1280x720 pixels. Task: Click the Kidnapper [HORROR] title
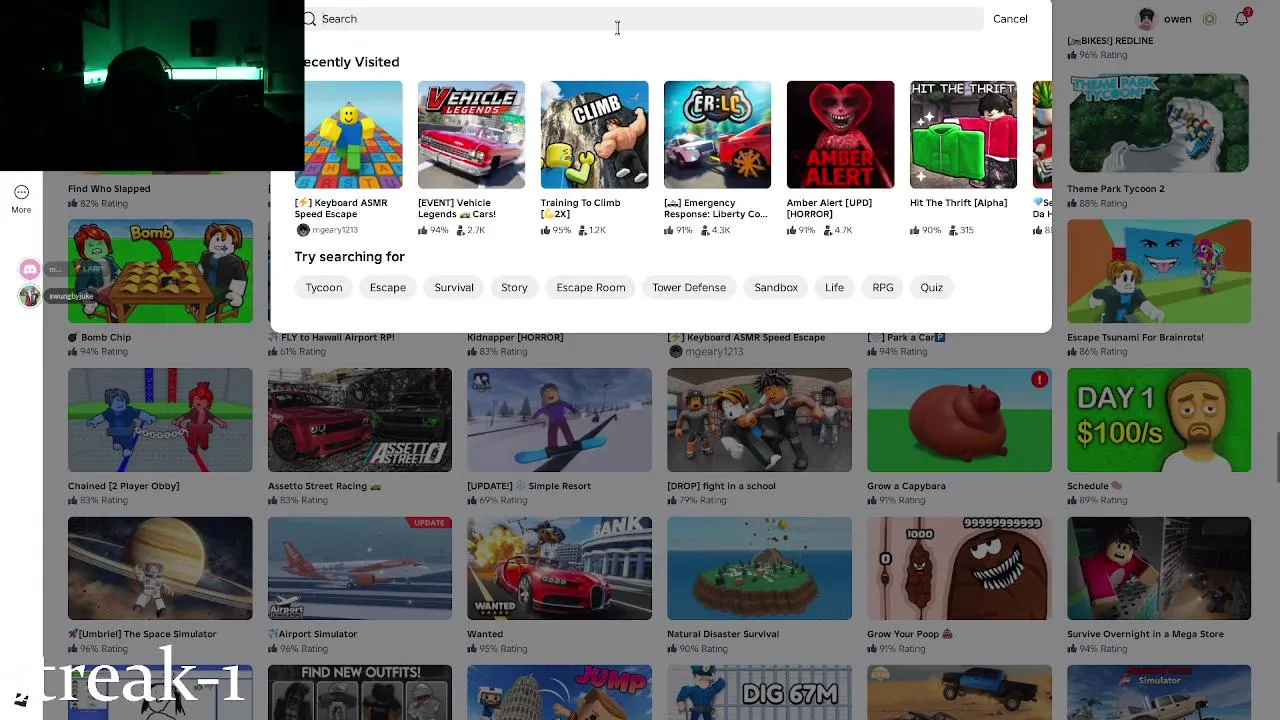[515, 338]
